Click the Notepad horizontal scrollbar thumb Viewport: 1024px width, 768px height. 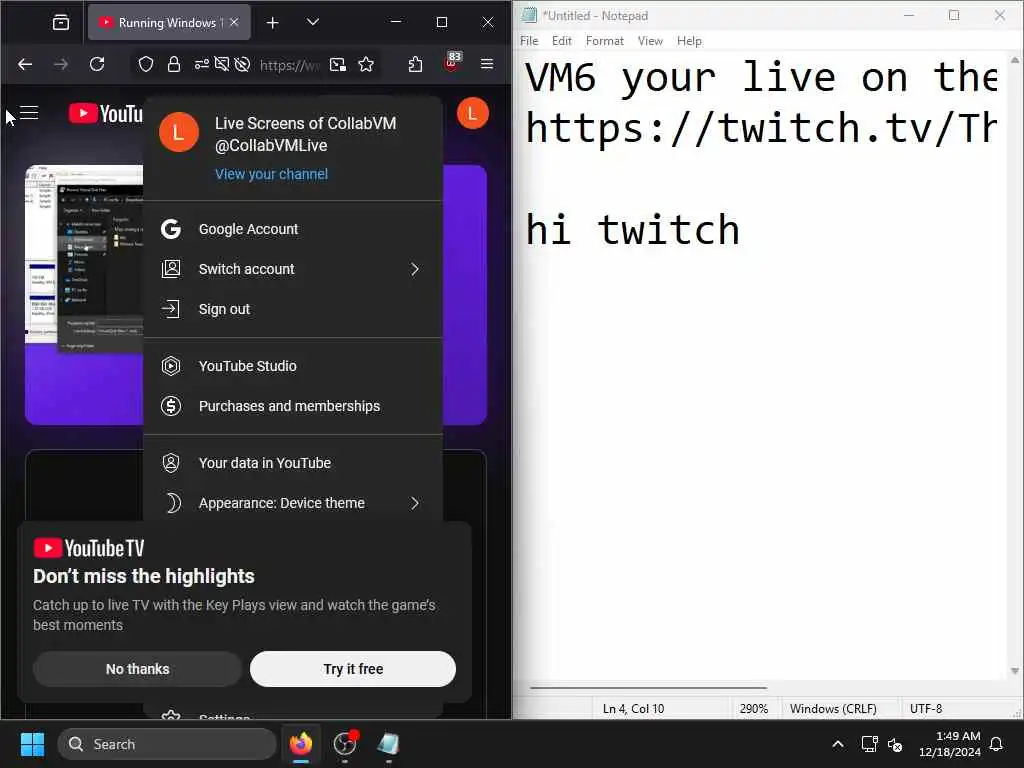(x=648, y=688)
